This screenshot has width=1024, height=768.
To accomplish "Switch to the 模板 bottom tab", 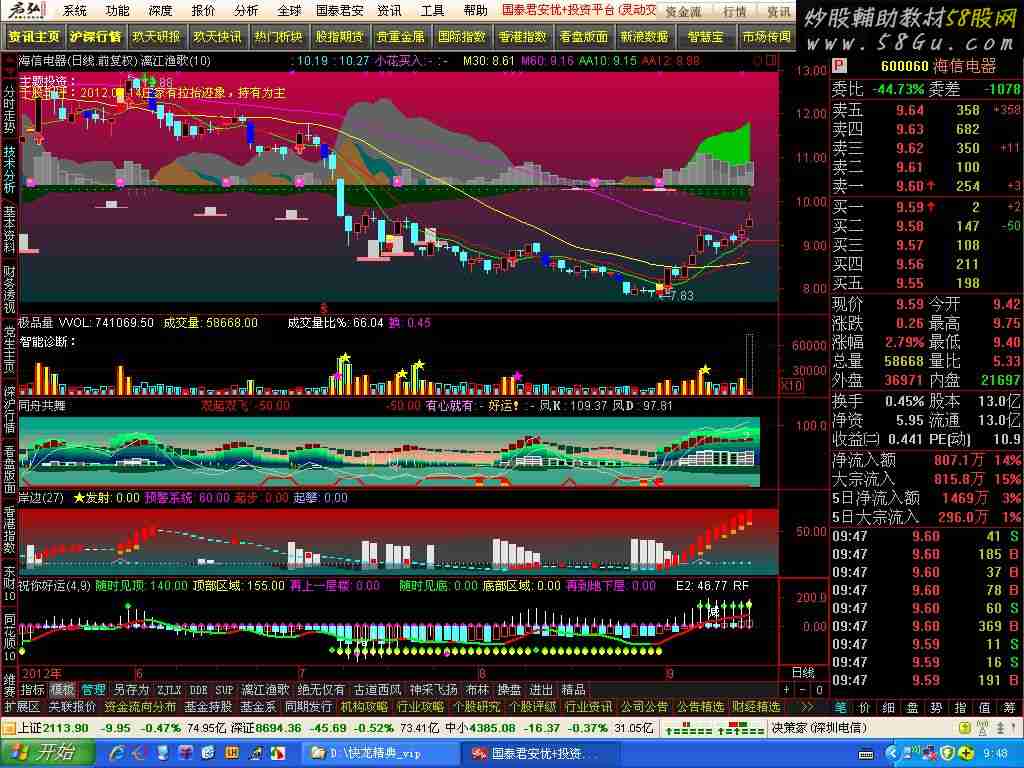I will point(62,690).
